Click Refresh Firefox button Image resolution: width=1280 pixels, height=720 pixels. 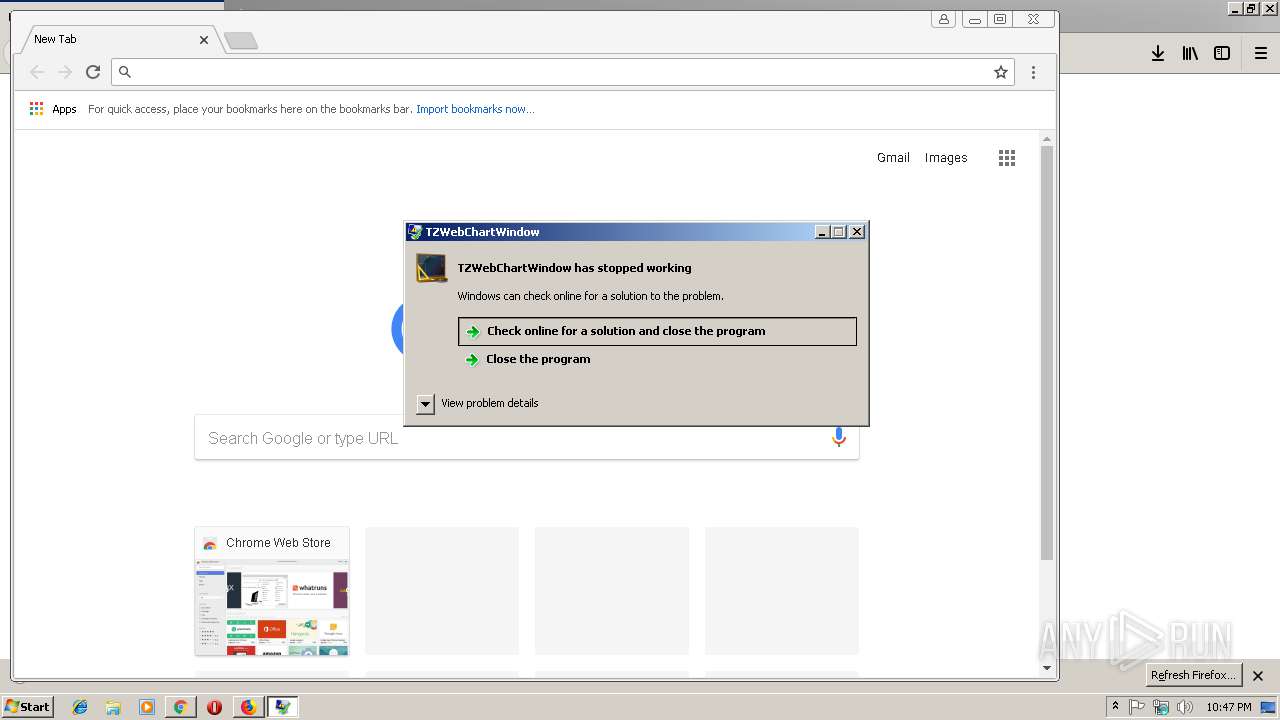pos(1193,675)
